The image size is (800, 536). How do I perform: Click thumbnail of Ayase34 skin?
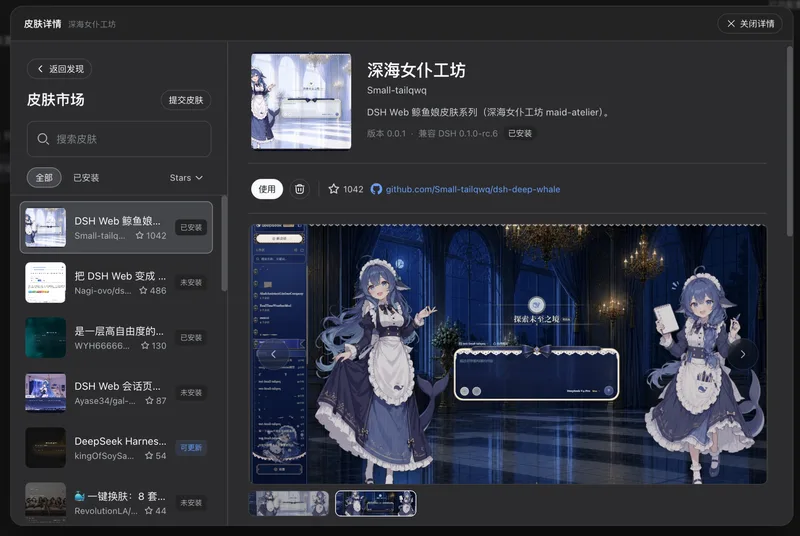tap(45, 393)
